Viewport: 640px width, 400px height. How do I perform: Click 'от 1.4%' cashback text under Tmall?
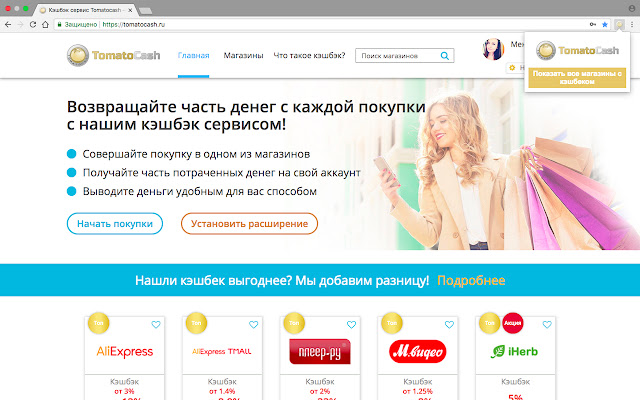222,391
